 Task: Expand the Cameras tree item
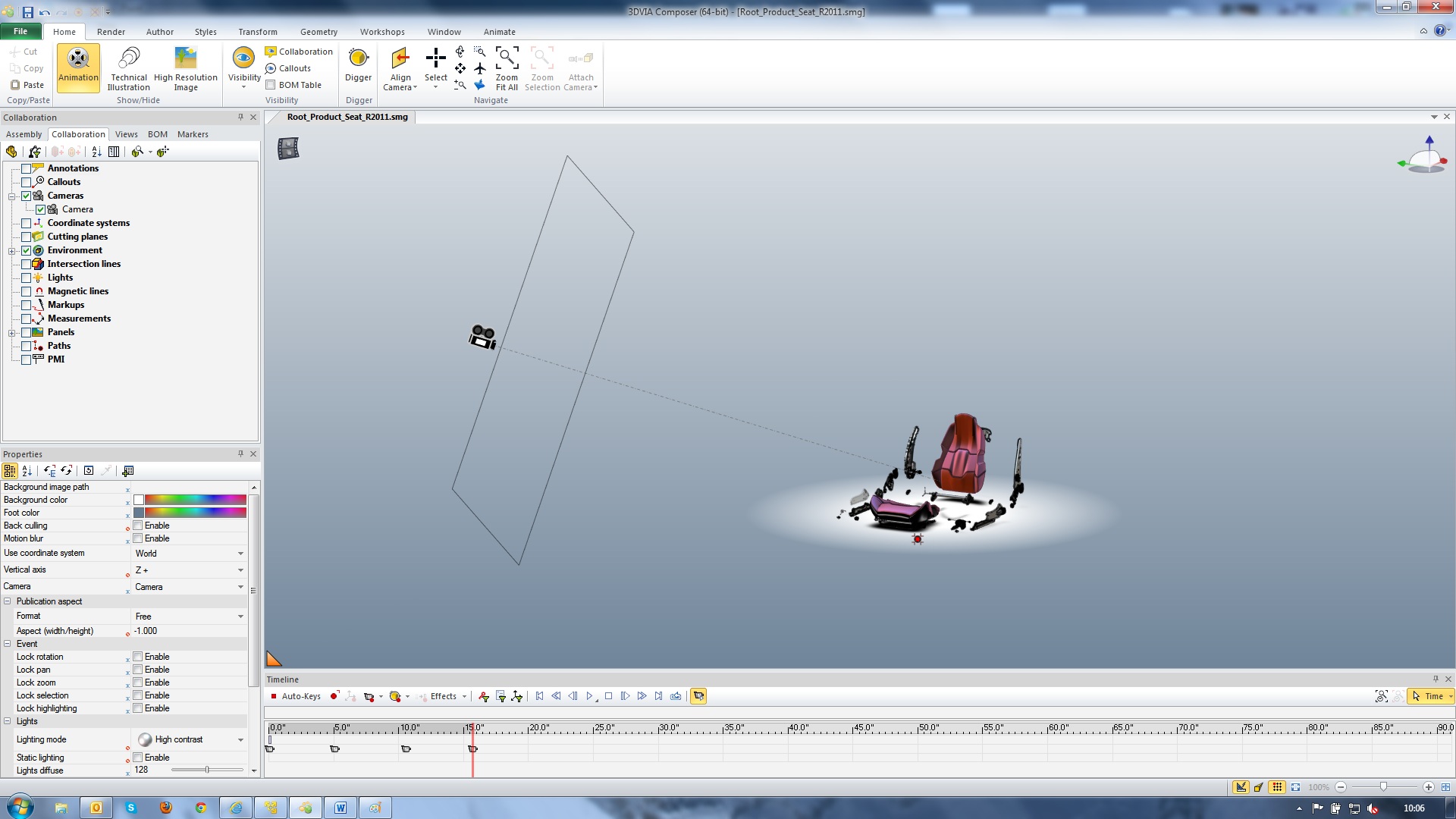click(11, 195)
